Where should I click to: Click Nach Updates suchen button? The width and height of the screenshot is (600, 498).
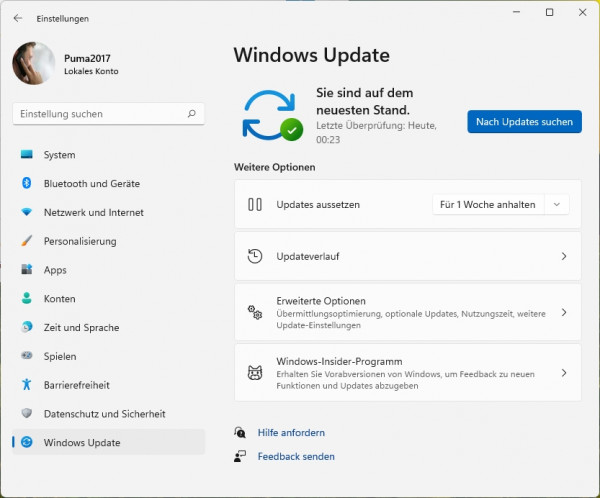(x=524, y=122)
